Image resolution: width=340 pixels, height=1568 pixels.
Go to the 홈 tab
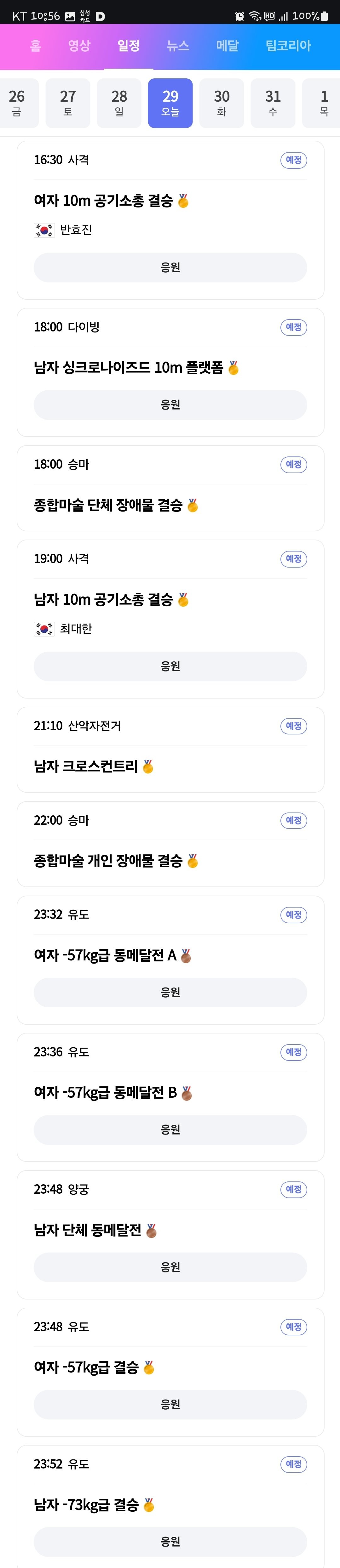tap(35, 46)
